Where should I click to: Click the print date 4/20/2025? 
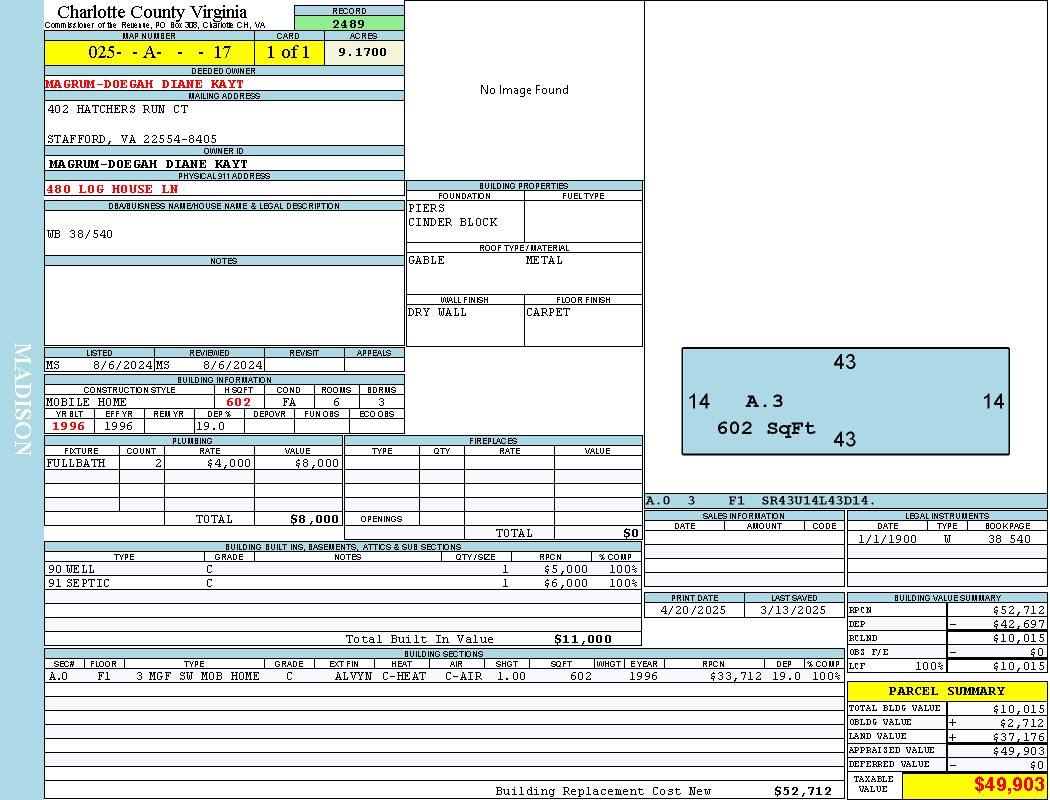694,610
